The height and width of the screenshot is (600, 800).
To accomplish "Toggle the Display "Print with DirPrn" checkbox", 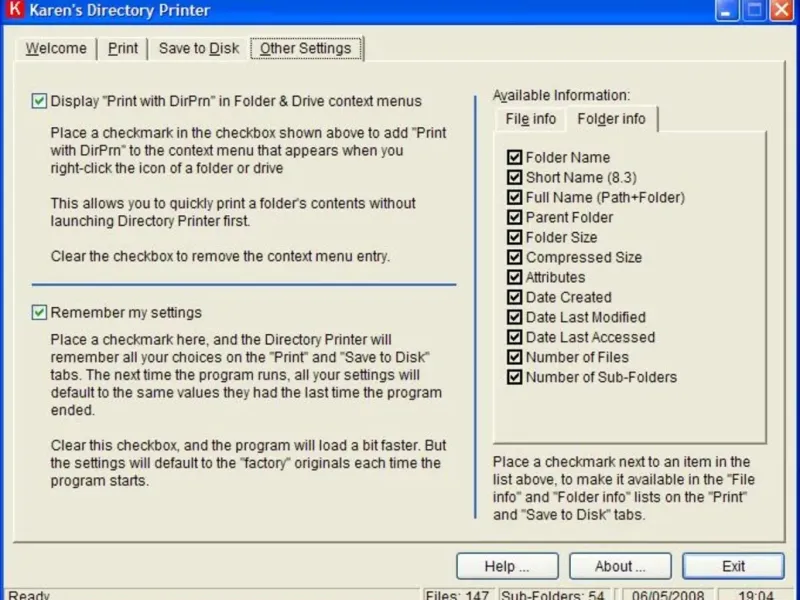I will click(39, 101).
